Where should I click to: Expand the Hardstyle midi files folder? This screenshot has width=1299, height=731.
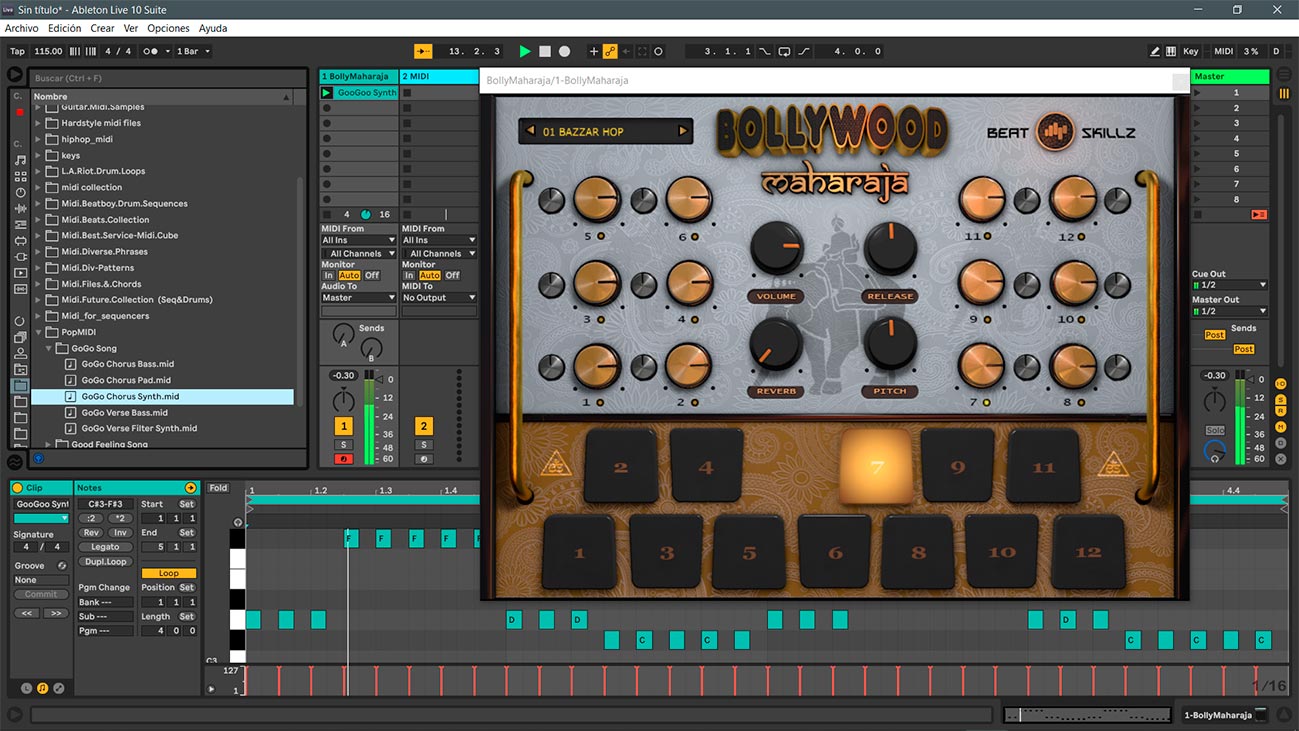point(39,123)
